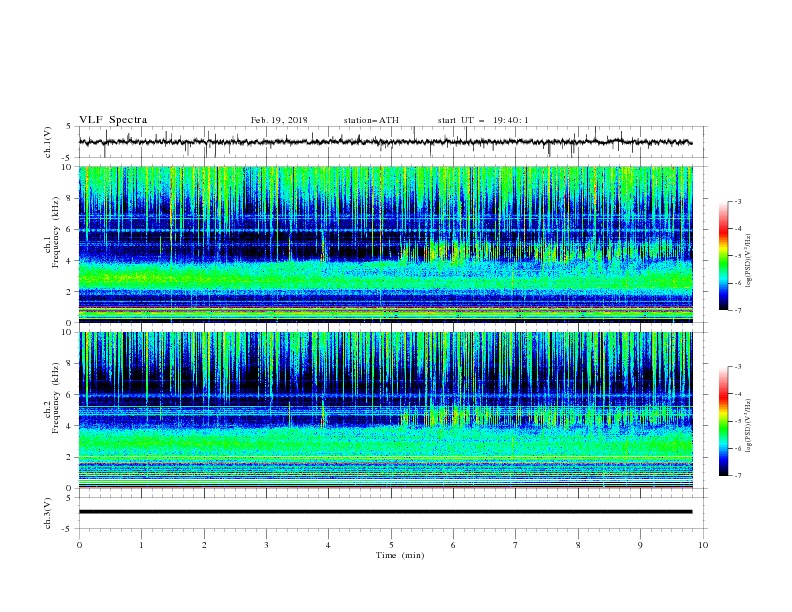Click the "VLF Spectra" plot title

coord(113,120)
